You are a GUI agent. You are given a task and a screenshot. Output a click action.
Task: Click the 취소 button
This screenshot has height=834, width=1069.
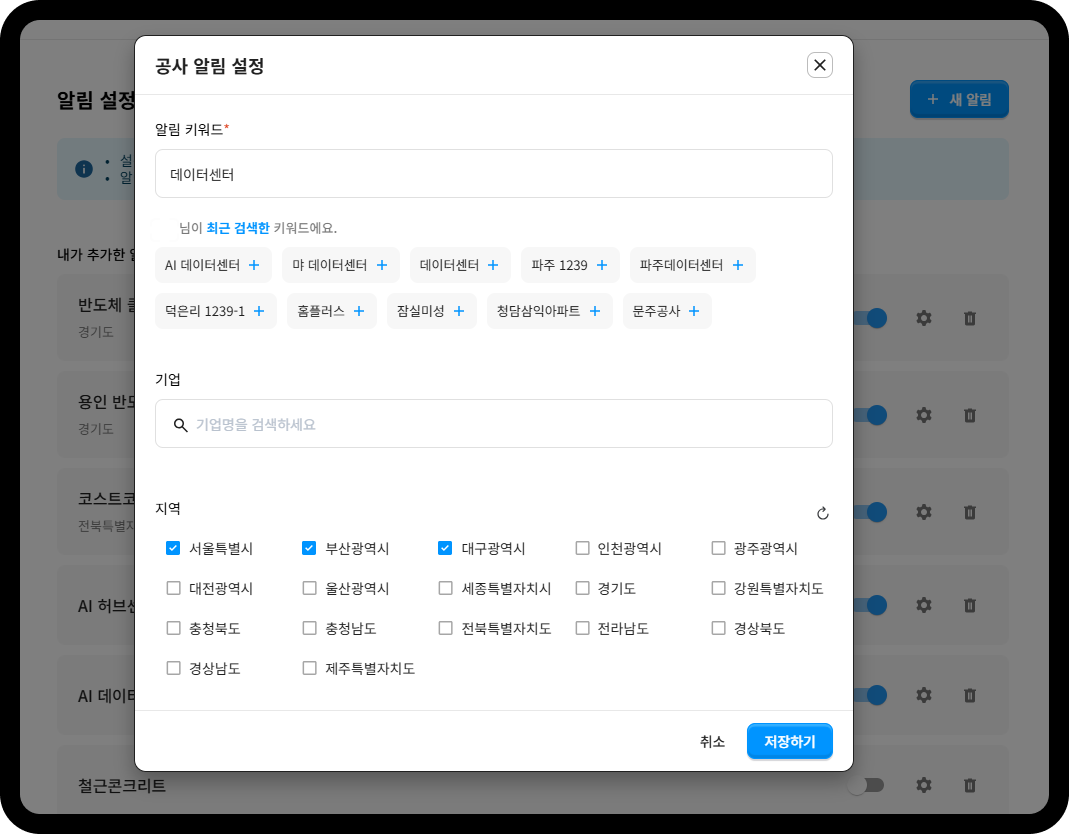point(712,741)
